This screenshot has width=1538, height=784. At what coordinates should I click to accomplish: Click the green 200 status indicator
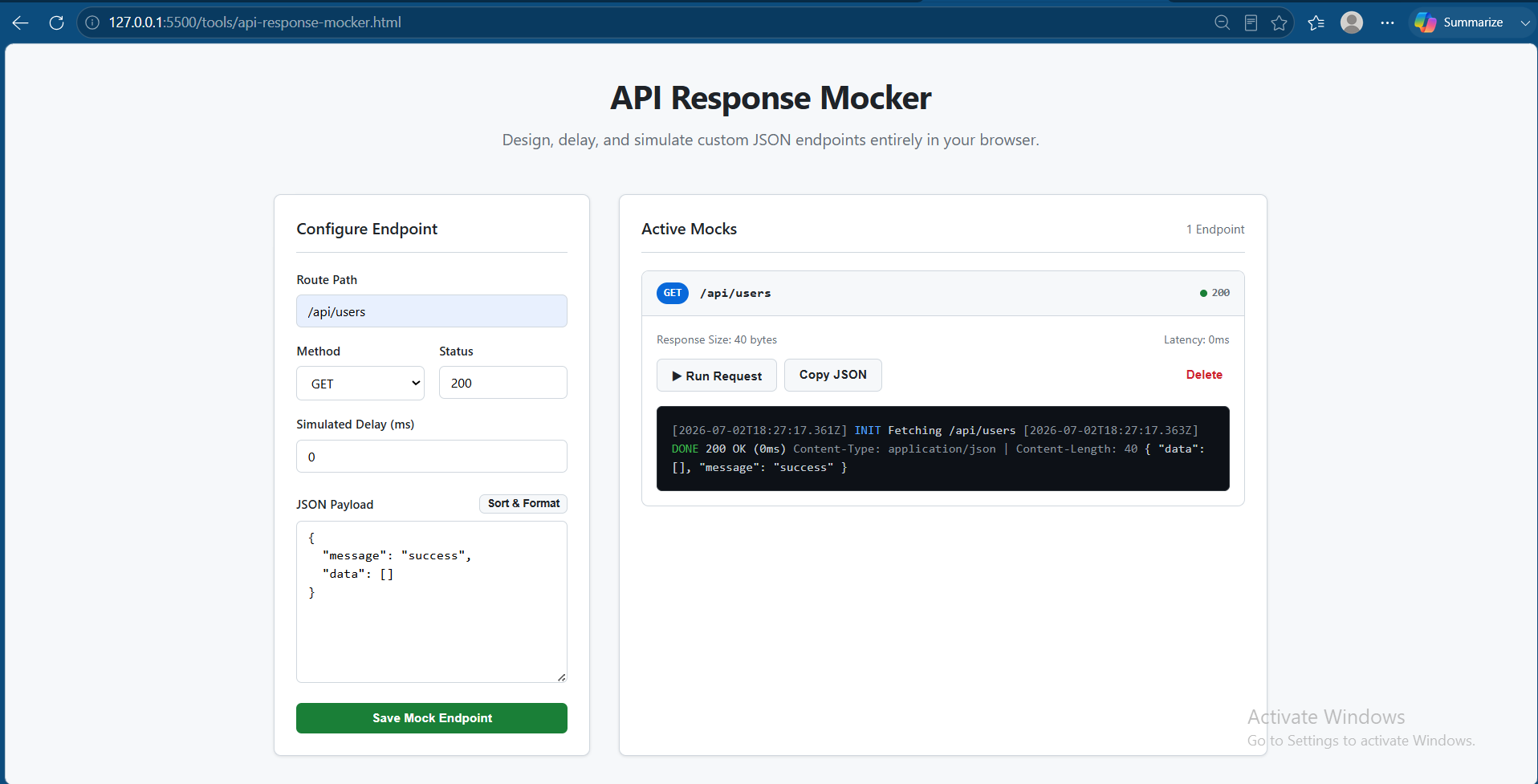click(1215, 293)
